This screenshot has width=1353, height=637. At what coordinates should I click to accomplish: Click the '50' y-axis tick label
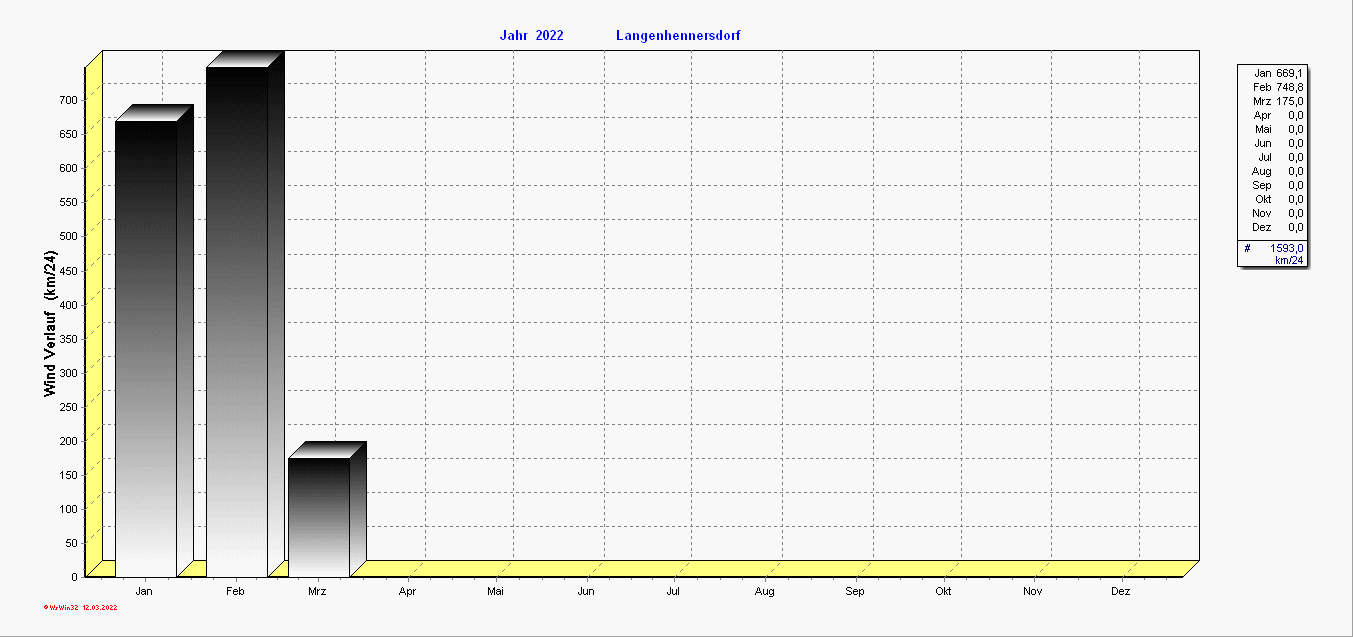pos(71,542)
